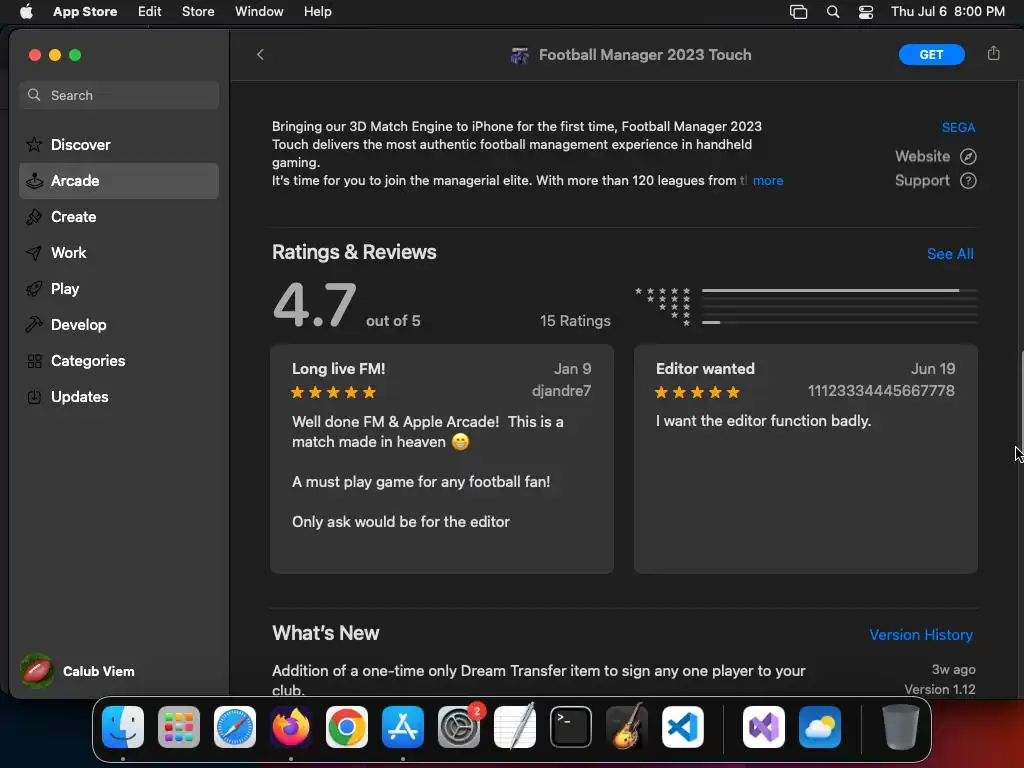Click the Website link text
Image resolution: width=1024 pixels, height=768 pixels.
click(922, 157)
